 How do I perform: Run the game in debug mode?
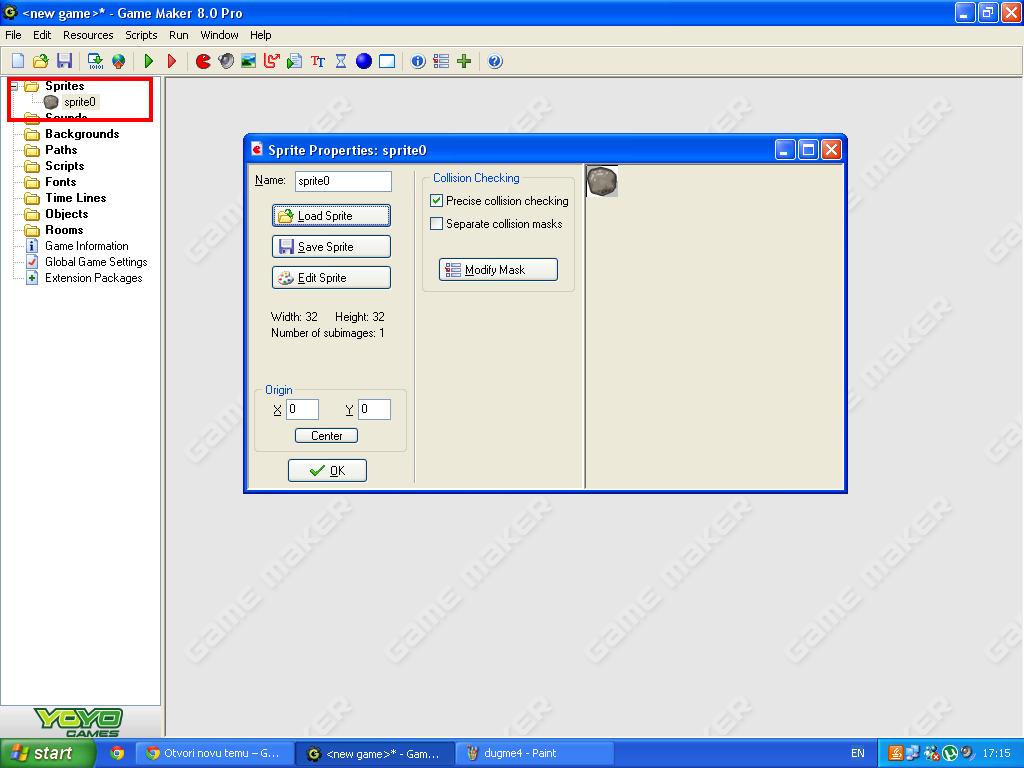[172, 61]
